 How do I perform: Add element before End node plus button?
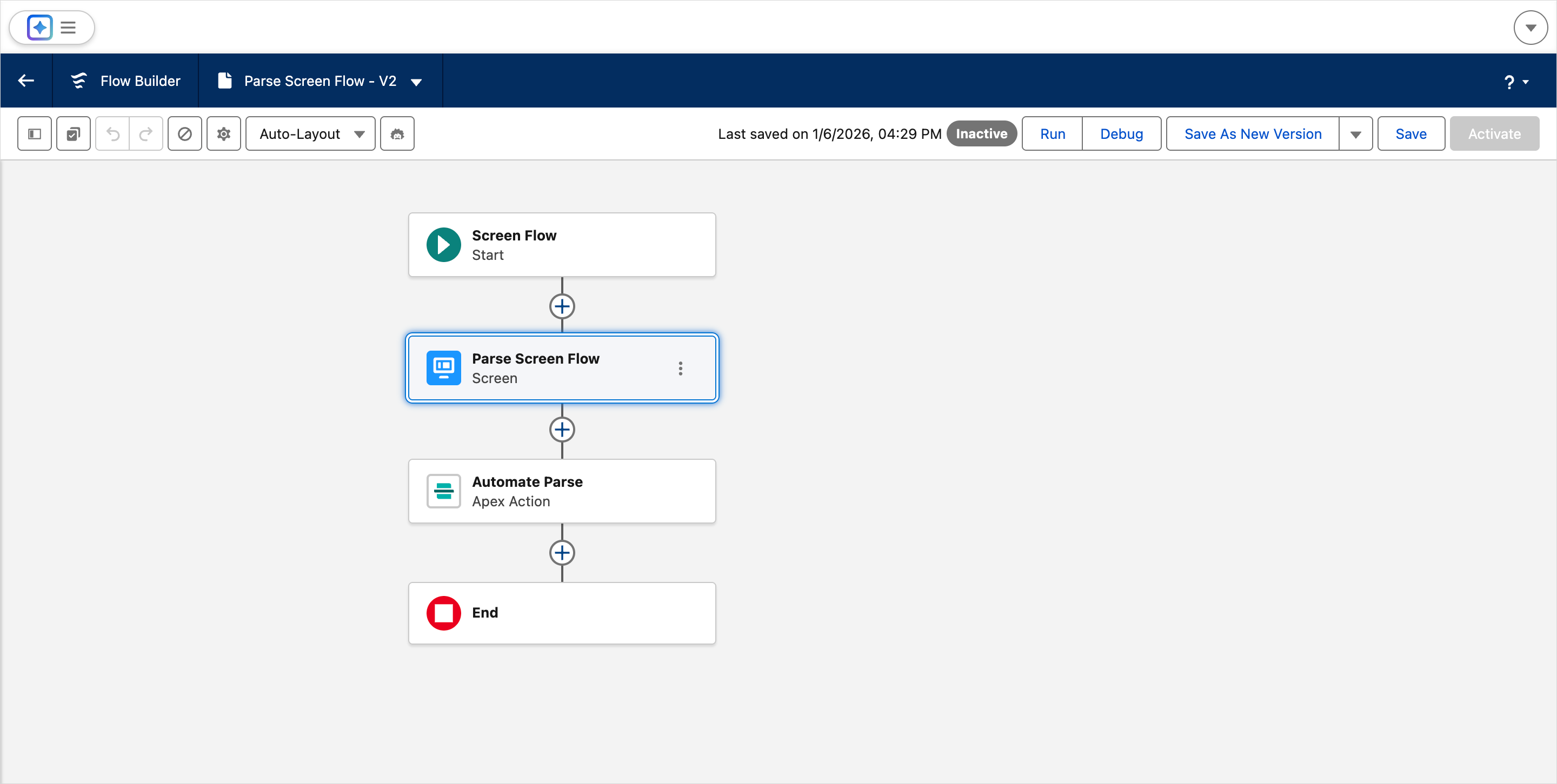coord(562,553)
